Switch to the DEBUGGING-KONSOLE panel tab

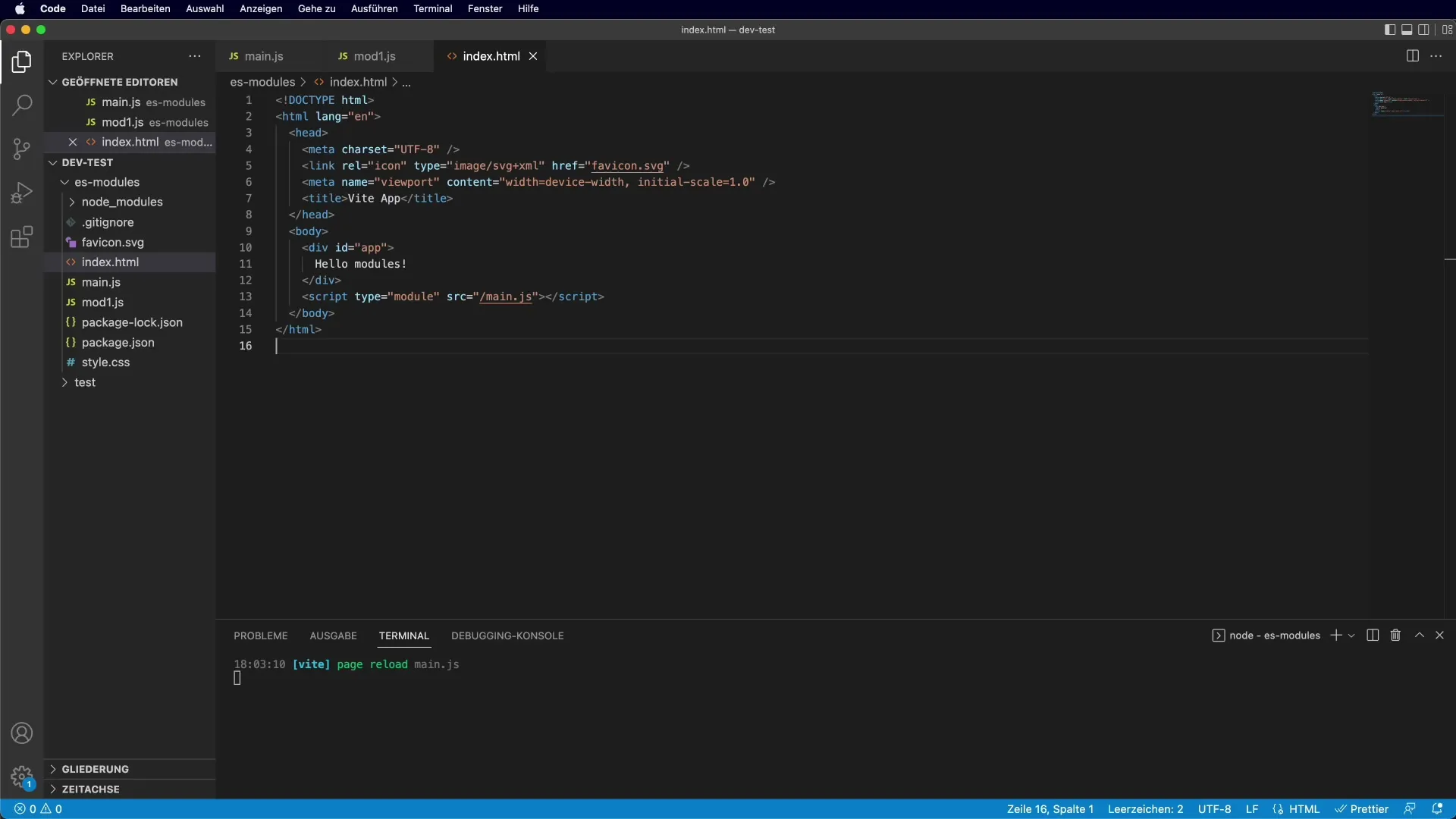click(507, 635)
